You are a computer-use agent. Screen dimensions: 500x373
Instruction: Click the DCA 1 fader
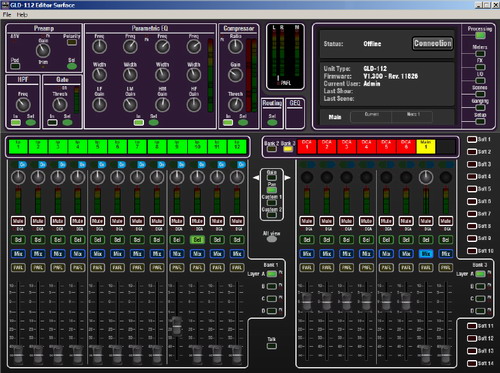click(x=307, y=302)
